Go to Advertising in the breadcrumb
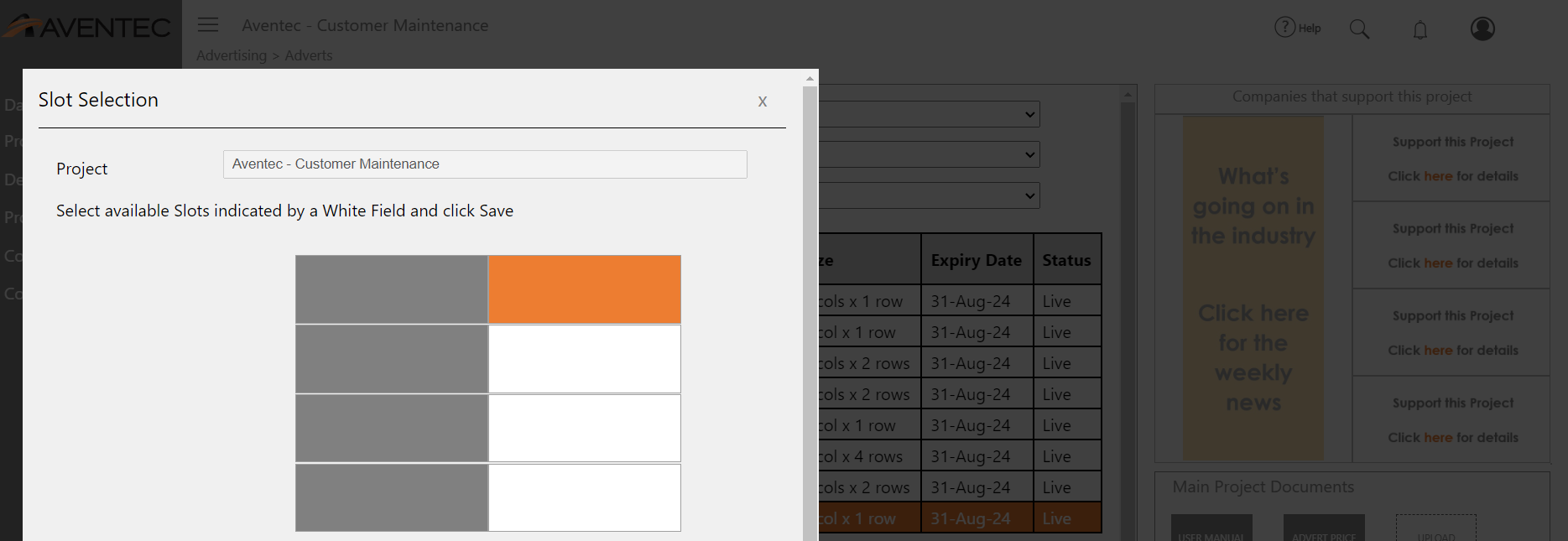The height and width of the screenshot is (541, 1568). (x=232, y=55)
